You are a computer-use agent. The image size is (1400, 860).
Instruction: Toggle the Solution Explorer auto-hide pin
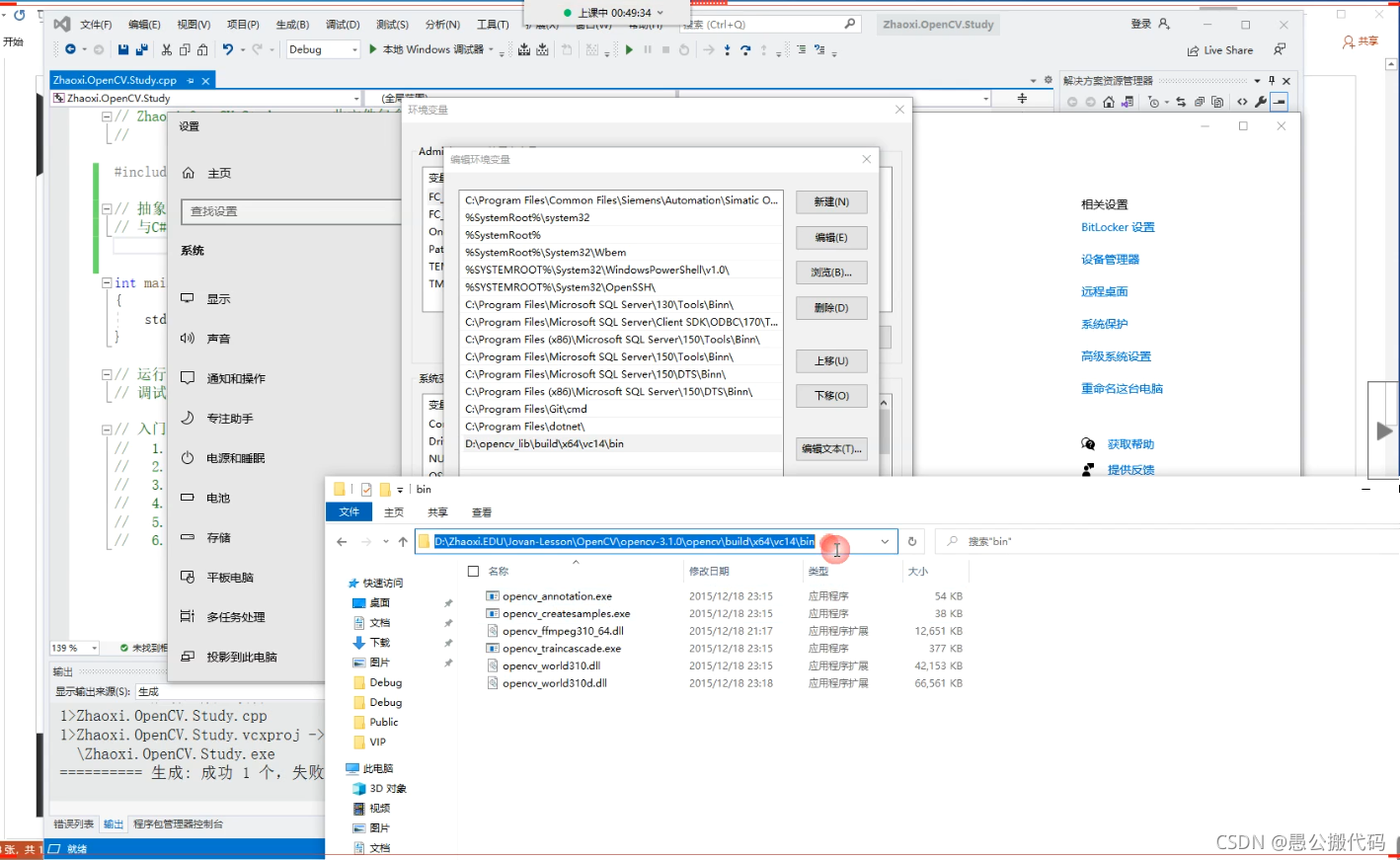(1272, 81)
